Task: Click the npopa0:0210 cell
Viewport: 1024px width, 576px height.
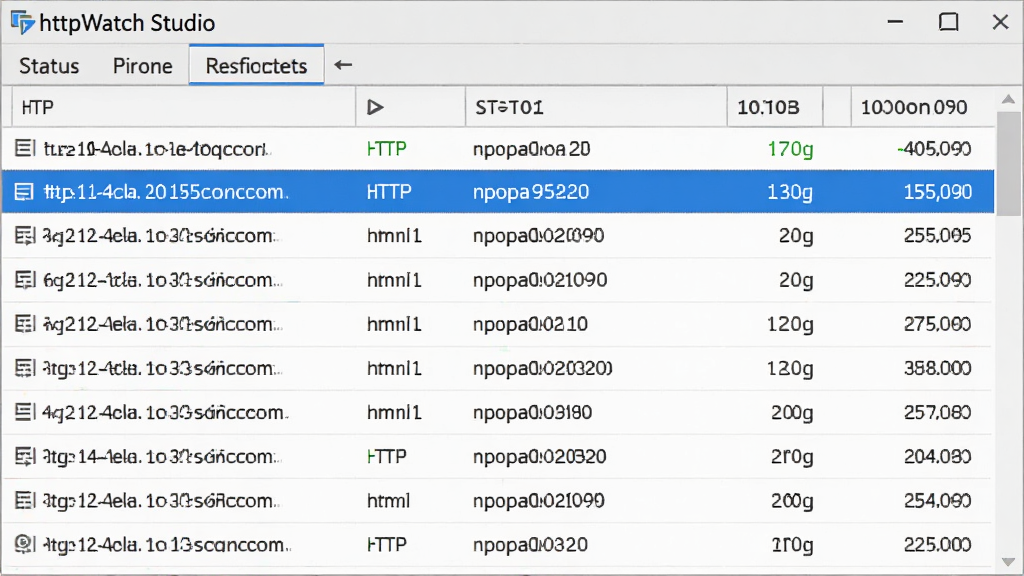Action: (530, 325)
